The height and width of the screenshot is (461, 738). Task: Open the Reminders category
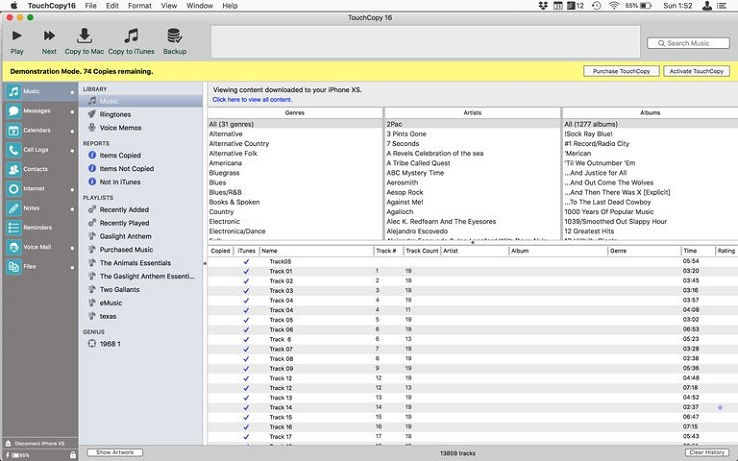pyautogui.click(x=40, y=227)
